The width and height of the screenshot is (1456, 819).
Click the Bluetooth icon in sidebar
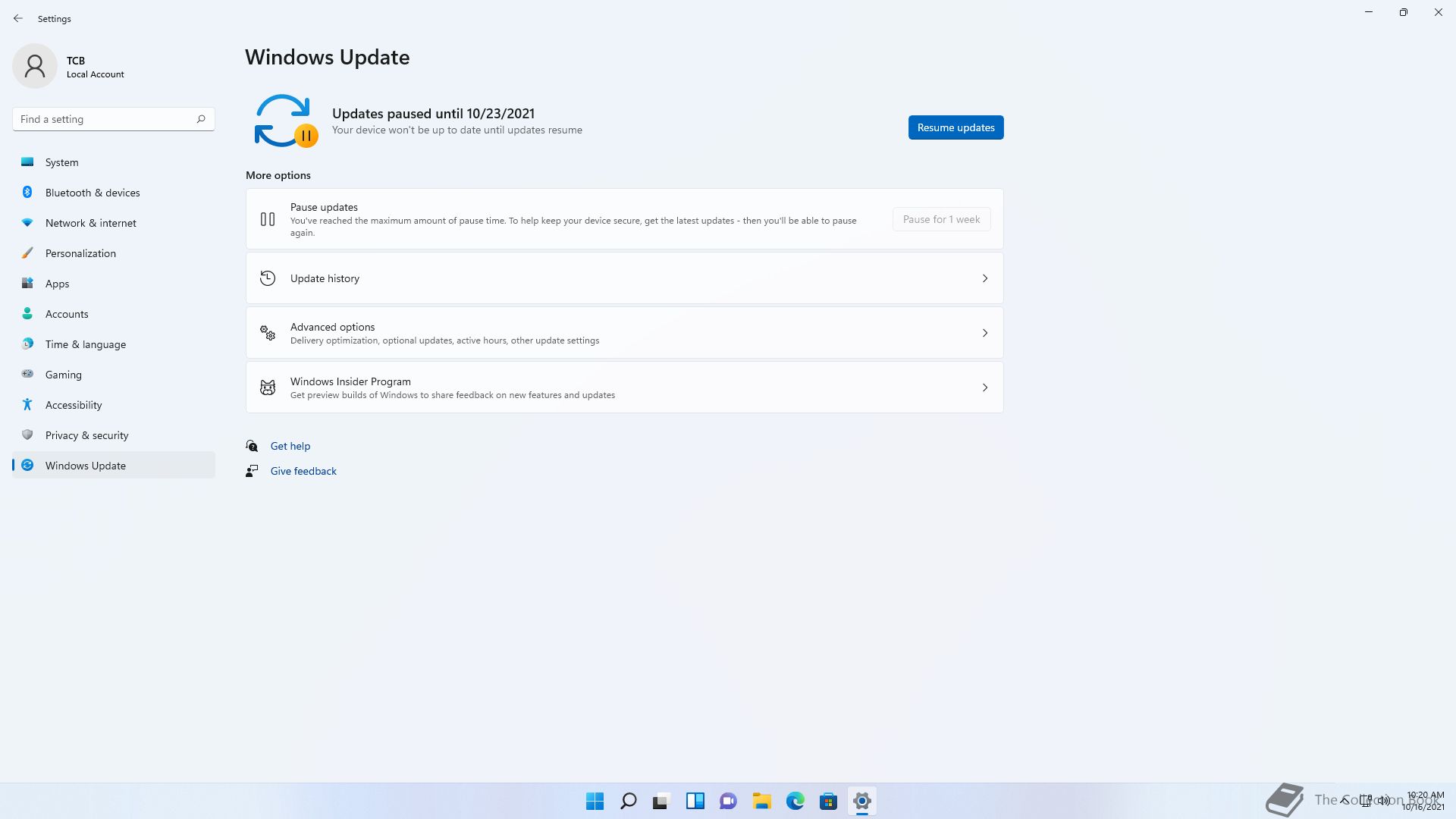tap(27, 192)
